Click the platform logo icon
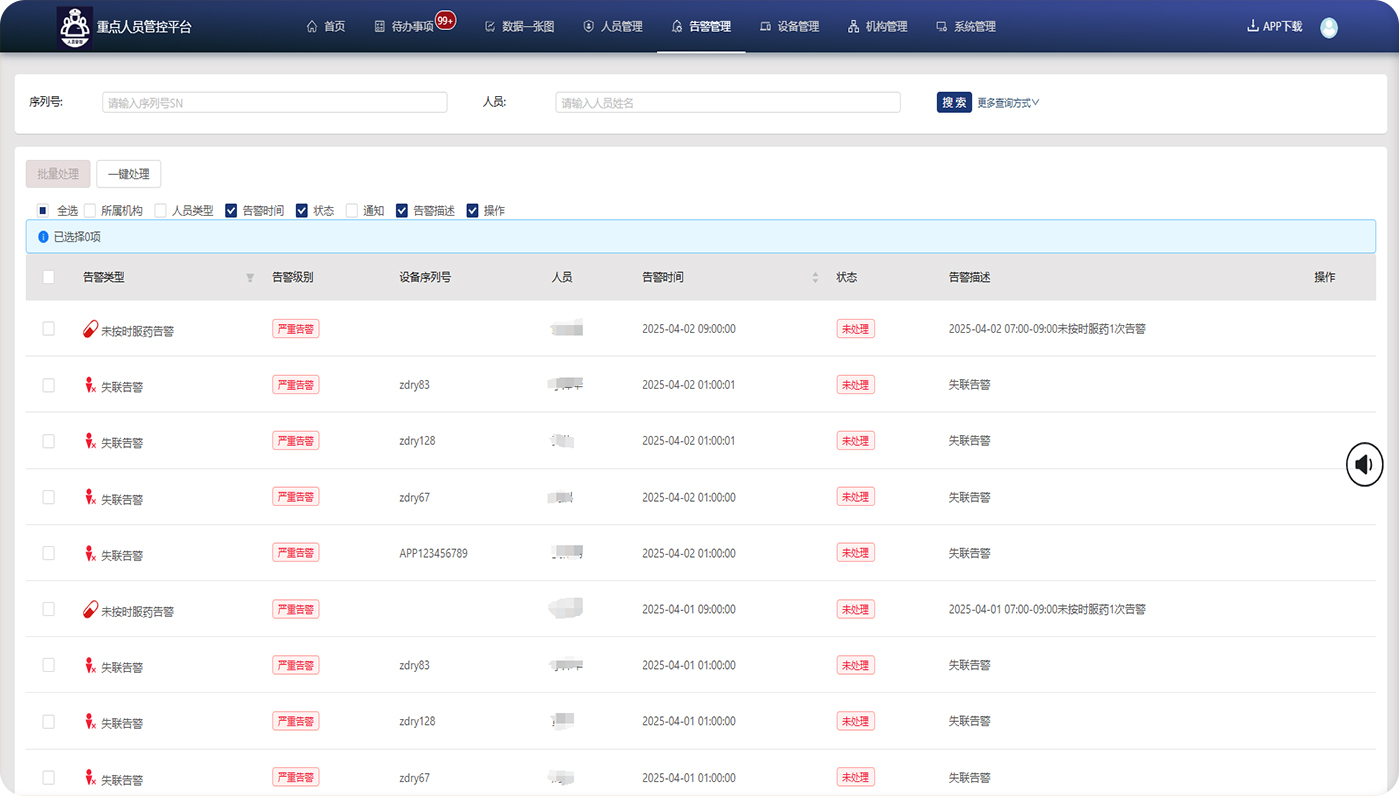The image size is (1399, 796). coord(75,27)
